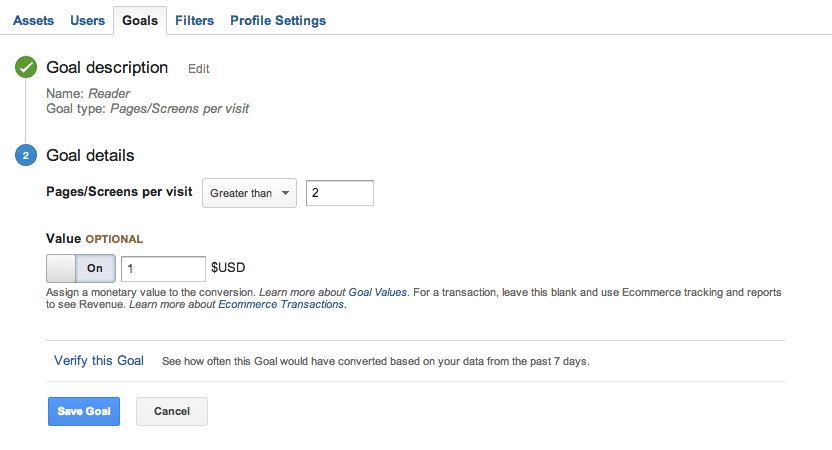This screenshot has height=450, width=832.
Task: Click the green checkmark step icon
Action: (26, 68)
